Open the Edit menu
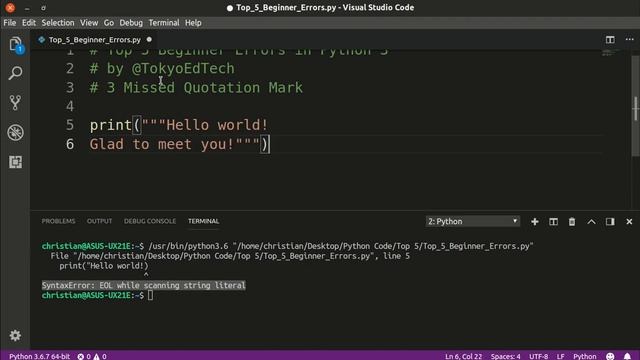Screen dimensions: 640x360 [29, 23]
